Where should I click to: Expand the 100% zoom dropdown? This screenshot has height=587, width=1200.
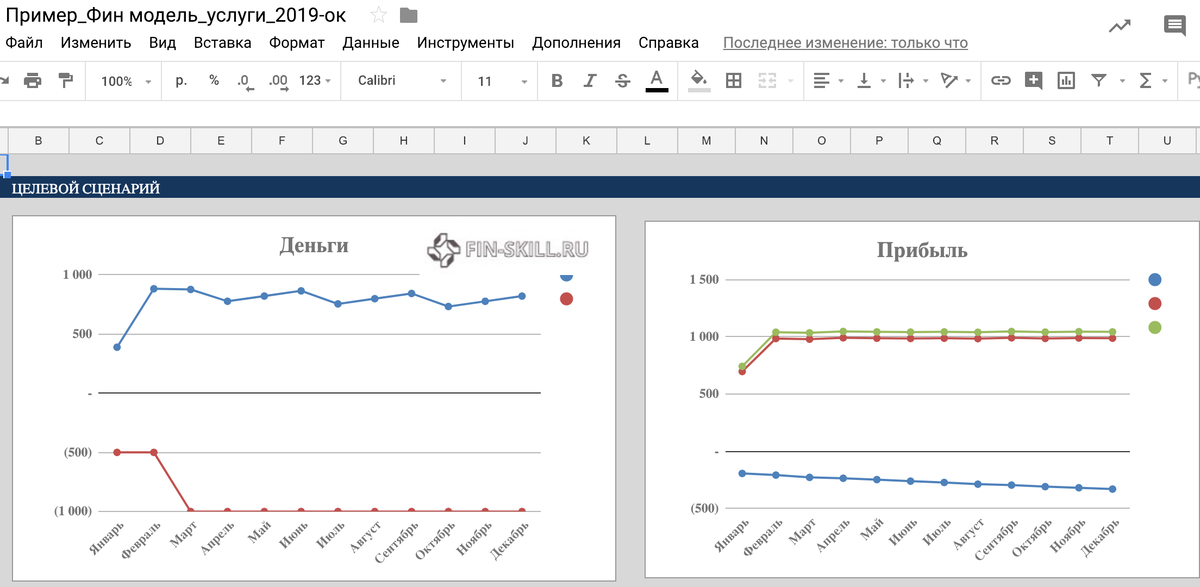click(x=149, y=82)
